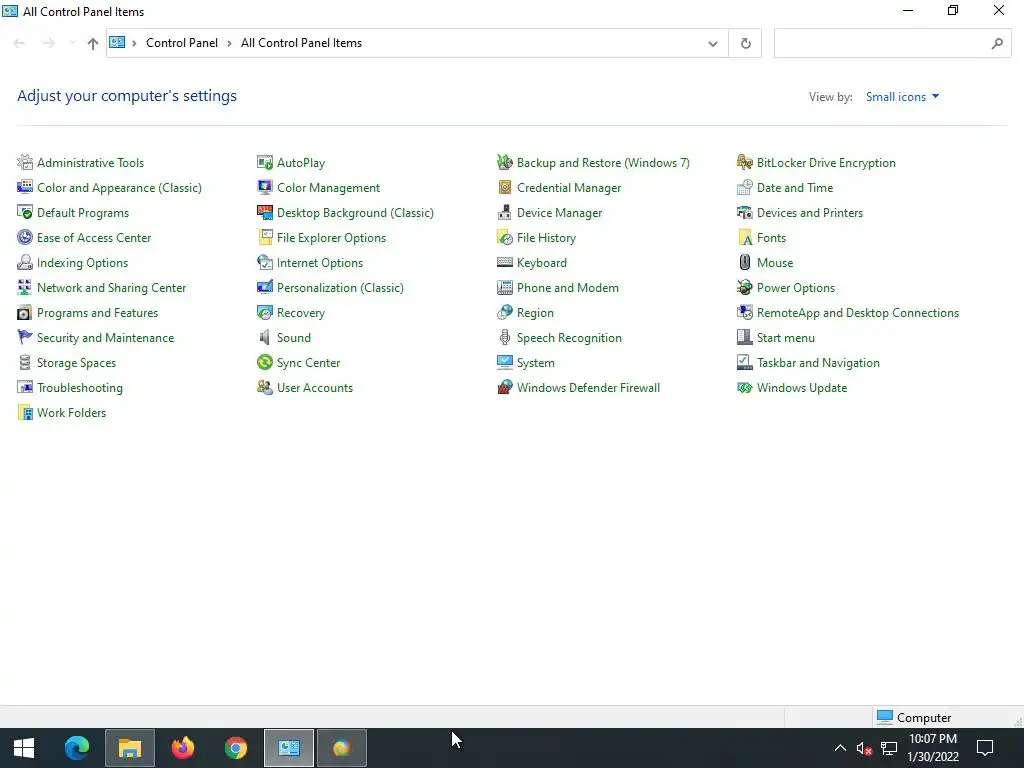Open the Ease of Access Center icon
The height and width of the screenshot is (768, 1024).
click(x=25, y=237)
